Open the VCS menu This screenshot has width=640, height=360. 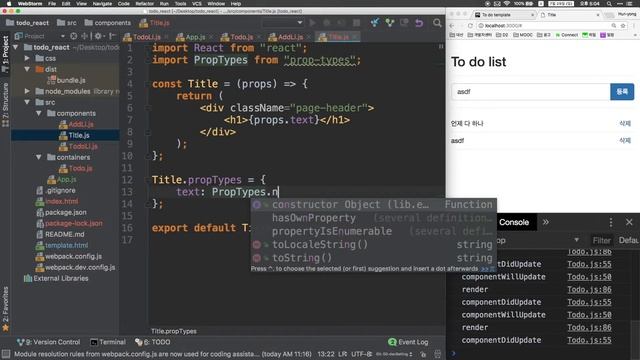tap(197, 4)
